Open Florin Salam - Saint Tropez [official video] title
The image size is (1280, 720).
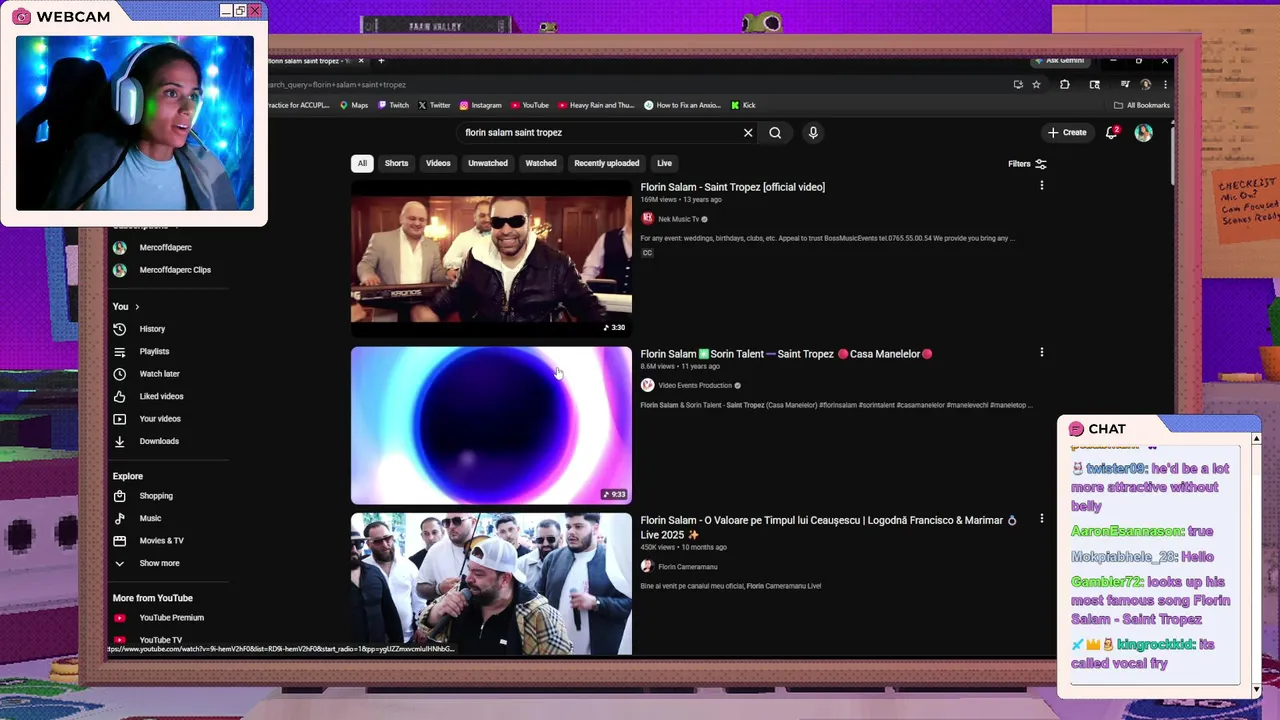pos(733,187)
